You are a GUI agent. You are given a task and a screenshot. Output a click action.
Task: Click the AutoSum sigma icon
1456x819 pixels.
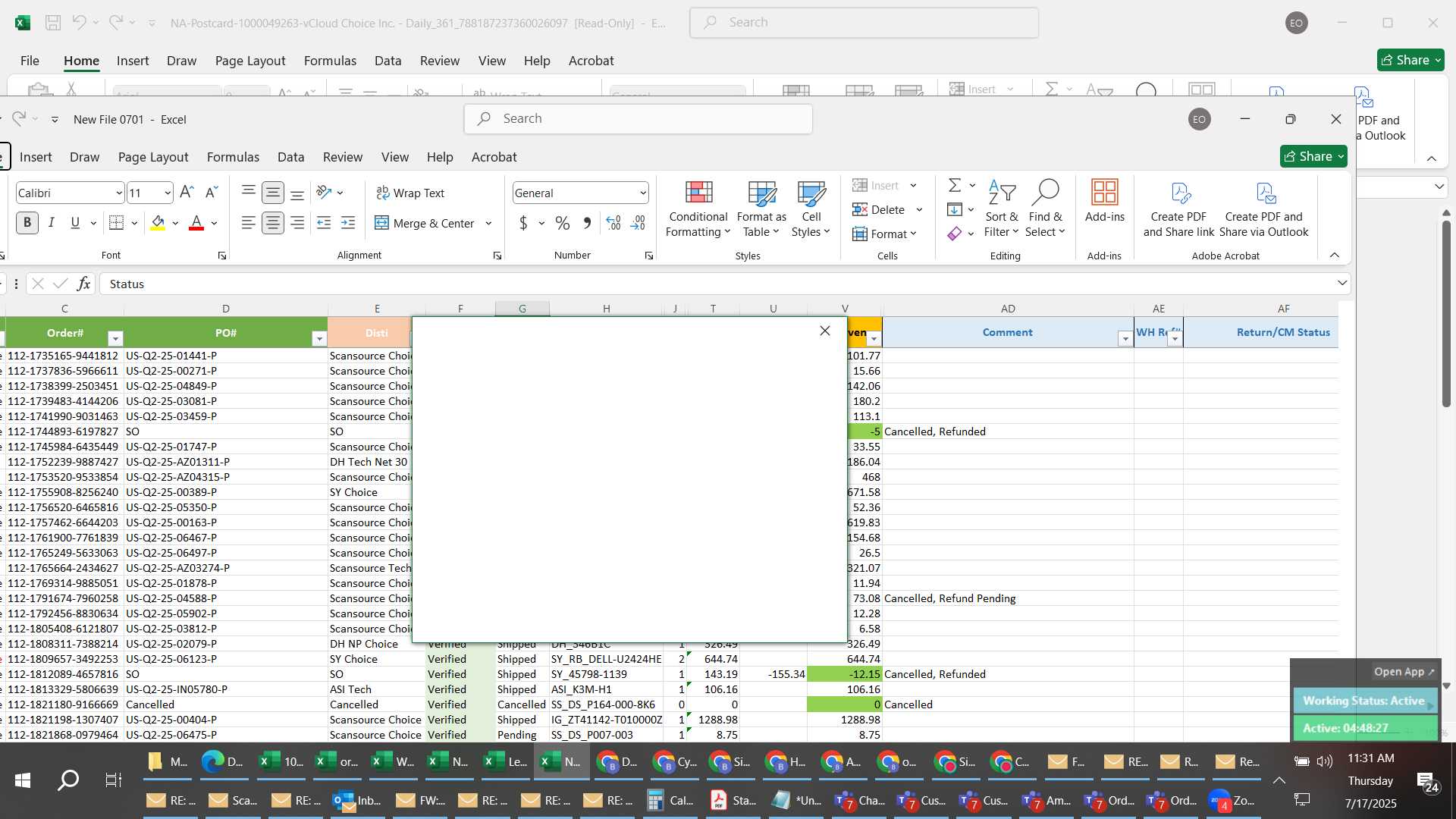955,185
